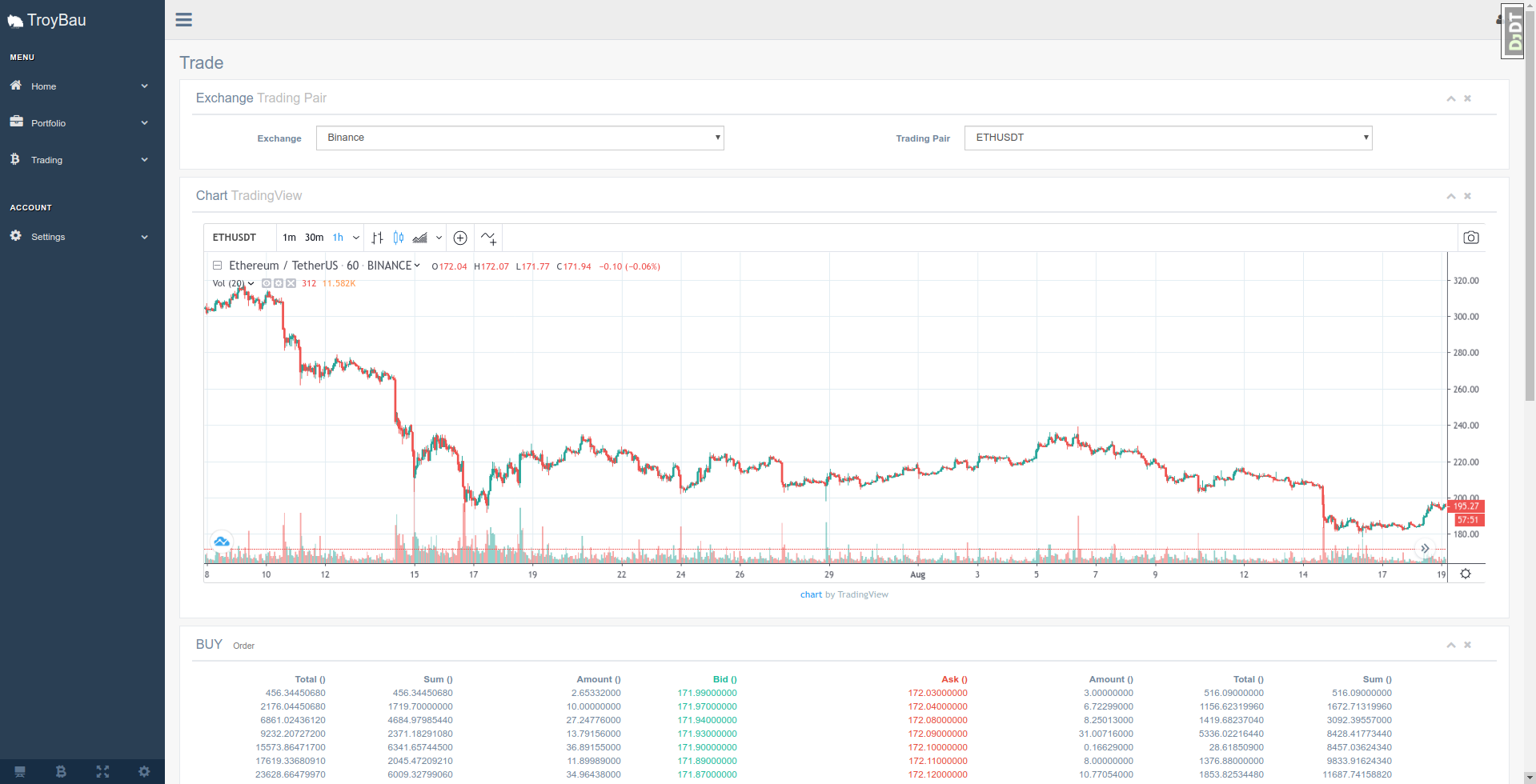The height and width of the screenshot is (784, 1536).
Task: Click Compare or Add Symbol plus icon
Action: click(460, 238)
